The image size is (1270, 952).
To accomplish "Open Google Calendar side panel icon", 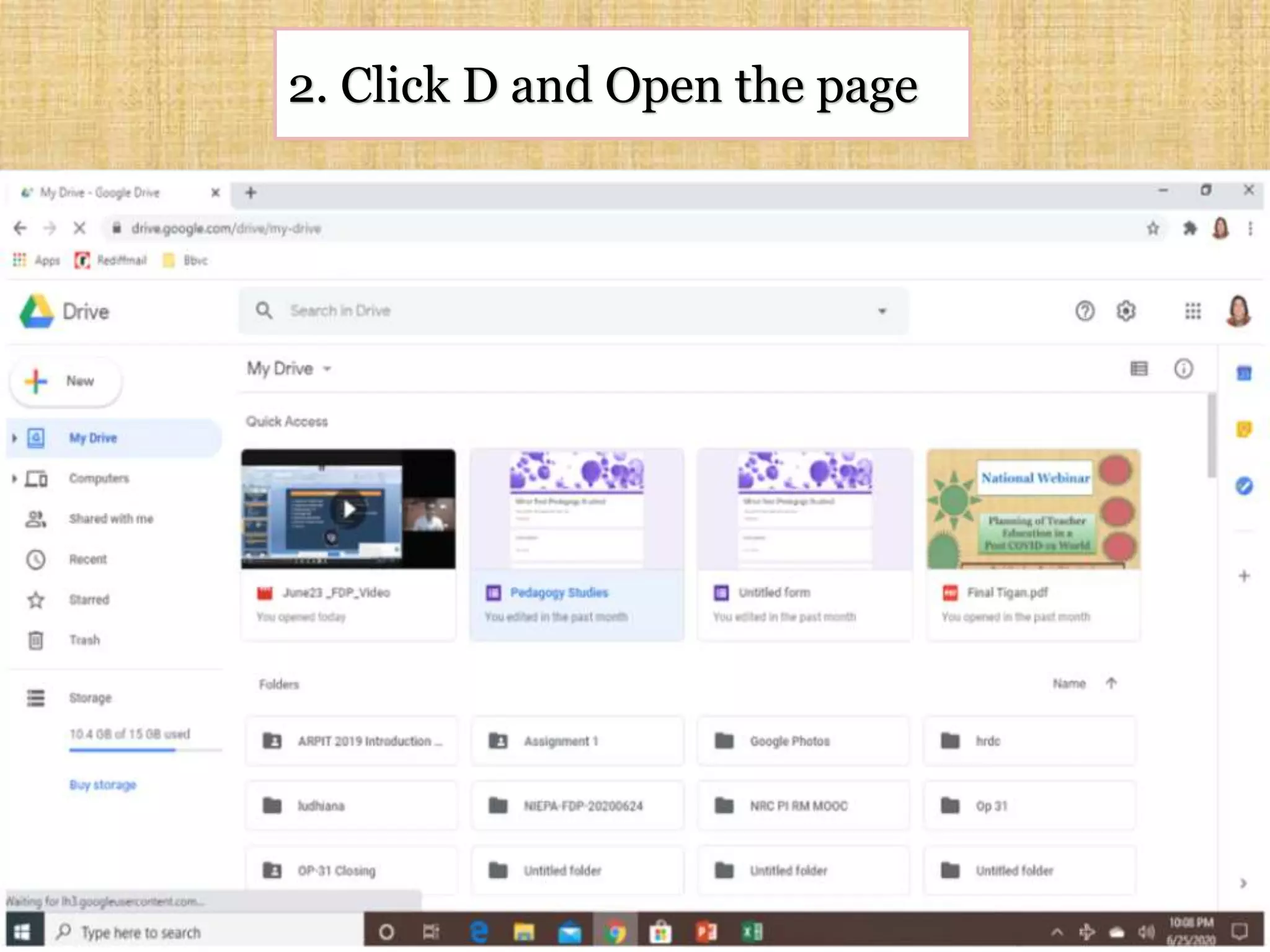I will (1244, 373).
